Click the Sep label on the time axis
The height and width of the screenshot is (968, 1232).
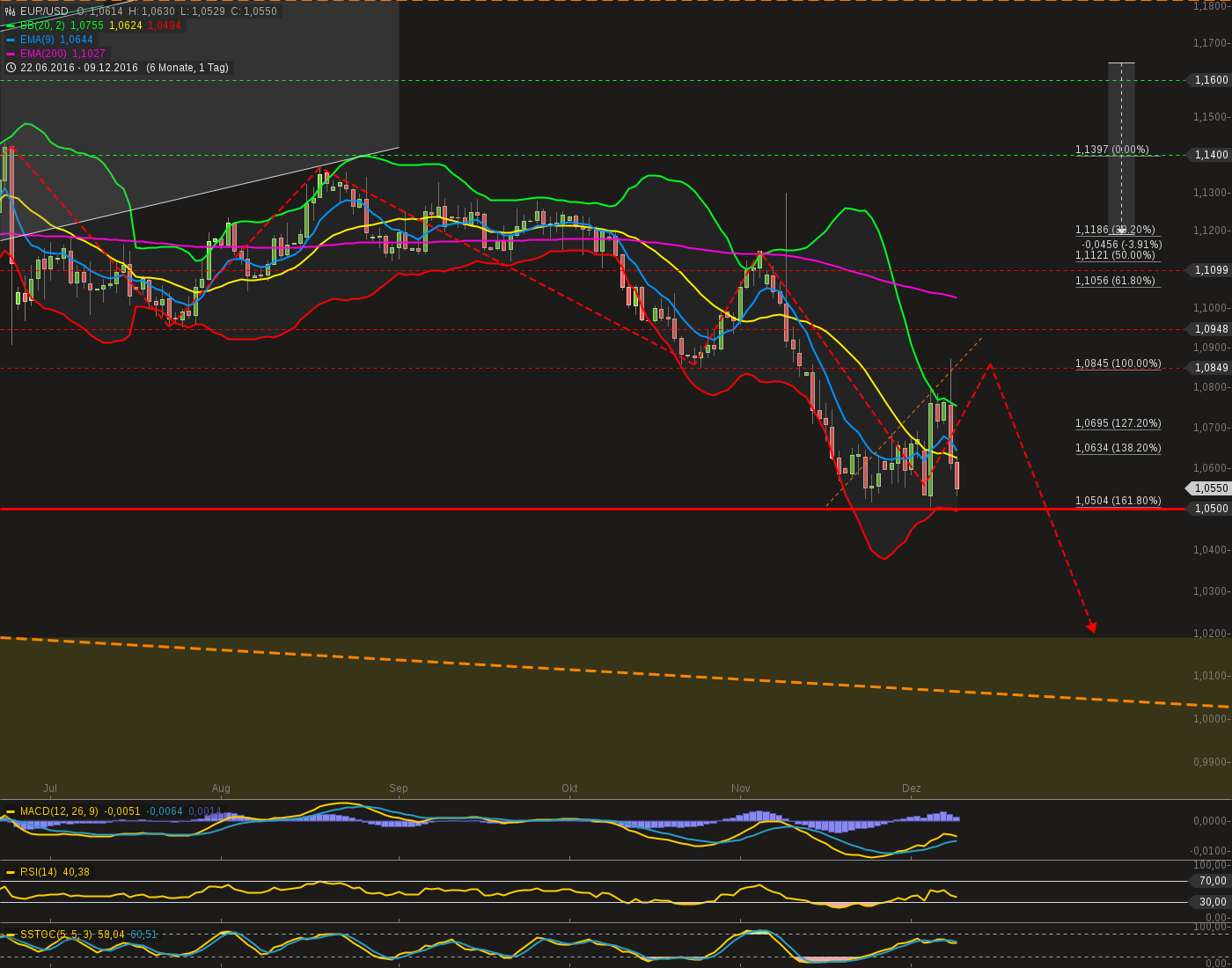399,788
